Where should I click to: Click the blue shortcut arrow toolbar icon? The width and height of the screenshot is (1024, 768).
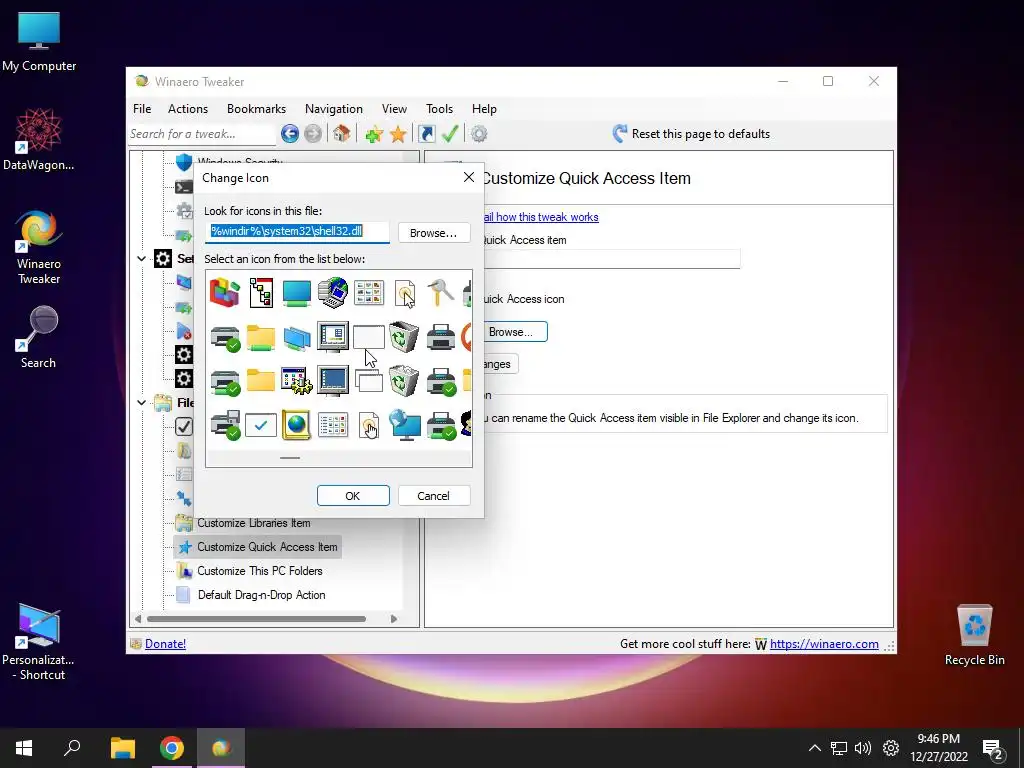coord(426,134)
